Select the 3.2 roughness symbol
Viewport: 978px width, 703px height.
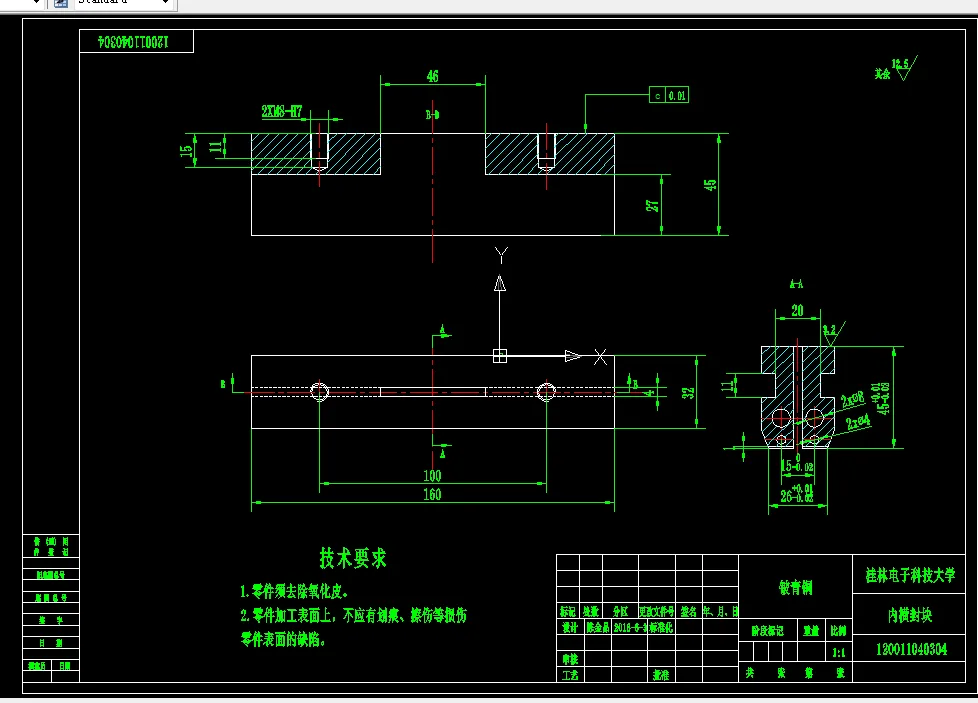point(833,332)
